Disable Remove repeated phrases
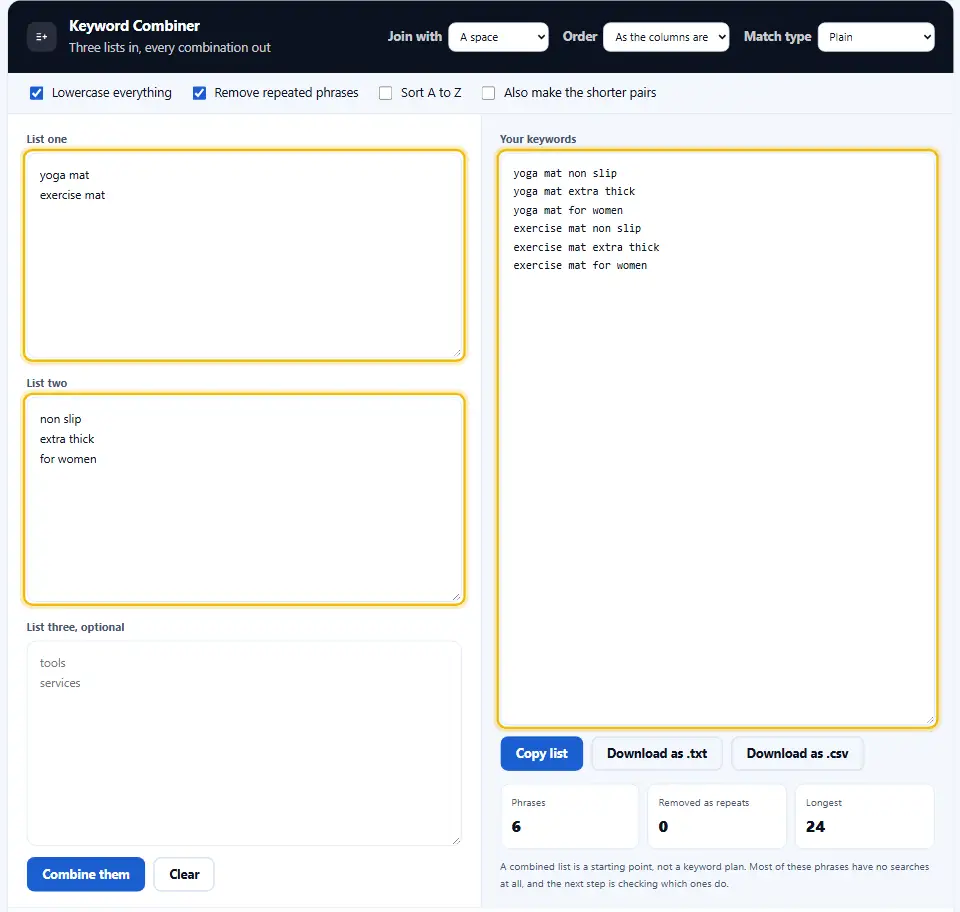960x912 pixels. (x=200, y=93)
